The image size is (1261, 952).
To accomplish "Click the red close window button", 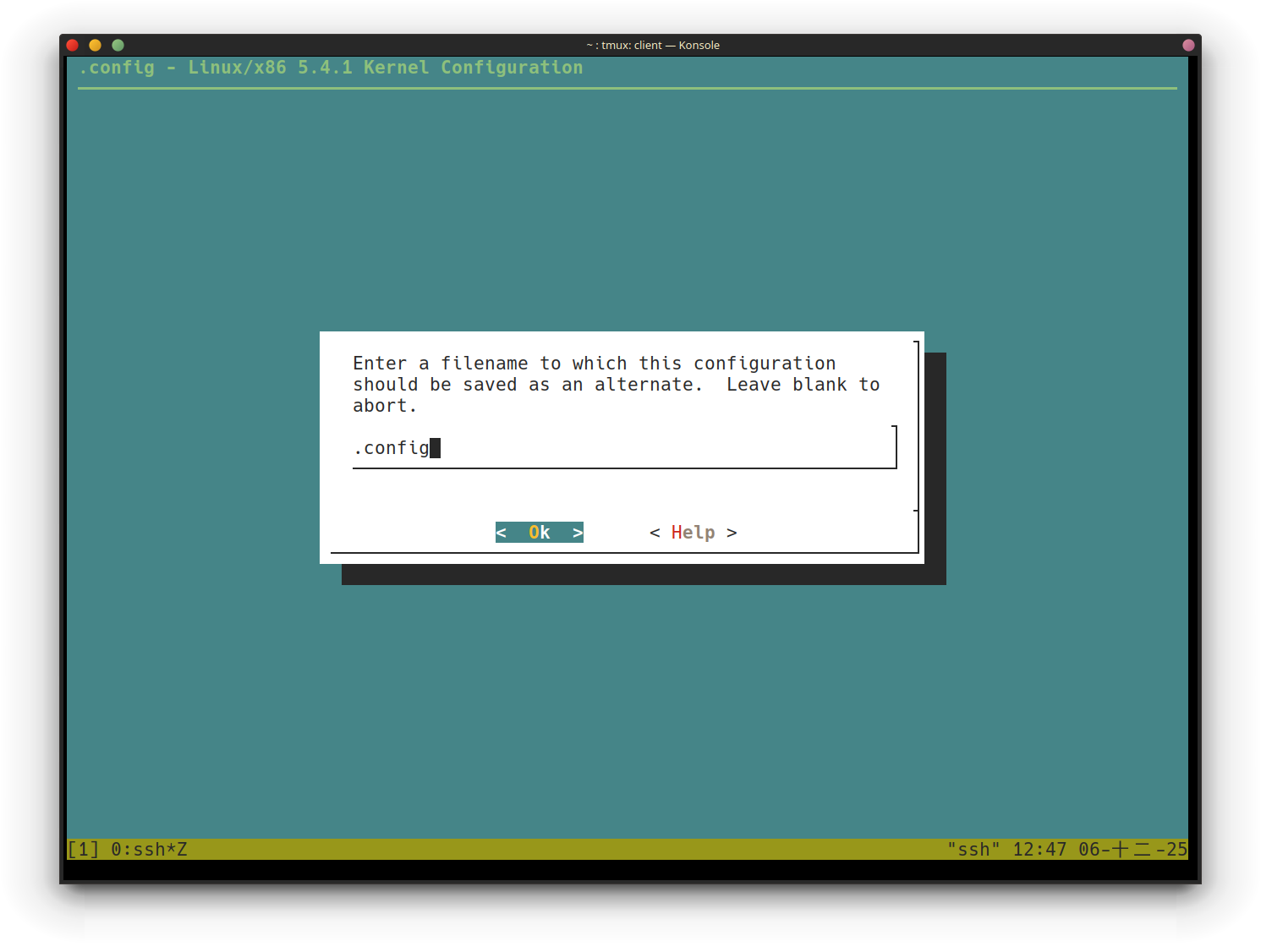I will tap(73, 46).
